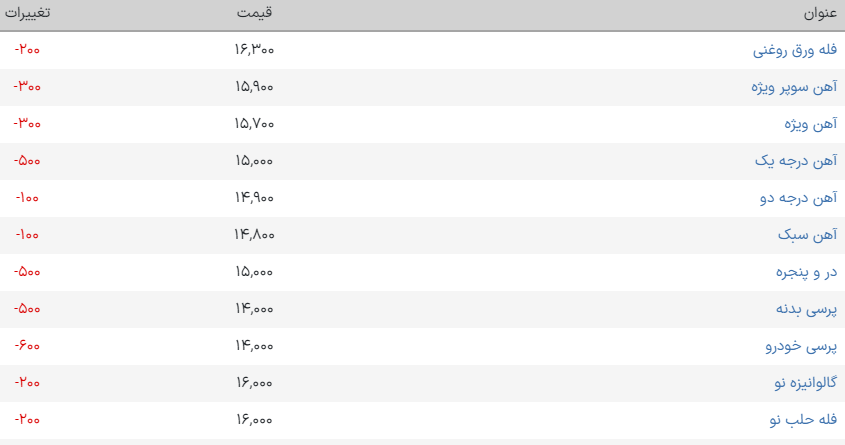Open the فله ورق روغنی link

pos(795,50)
